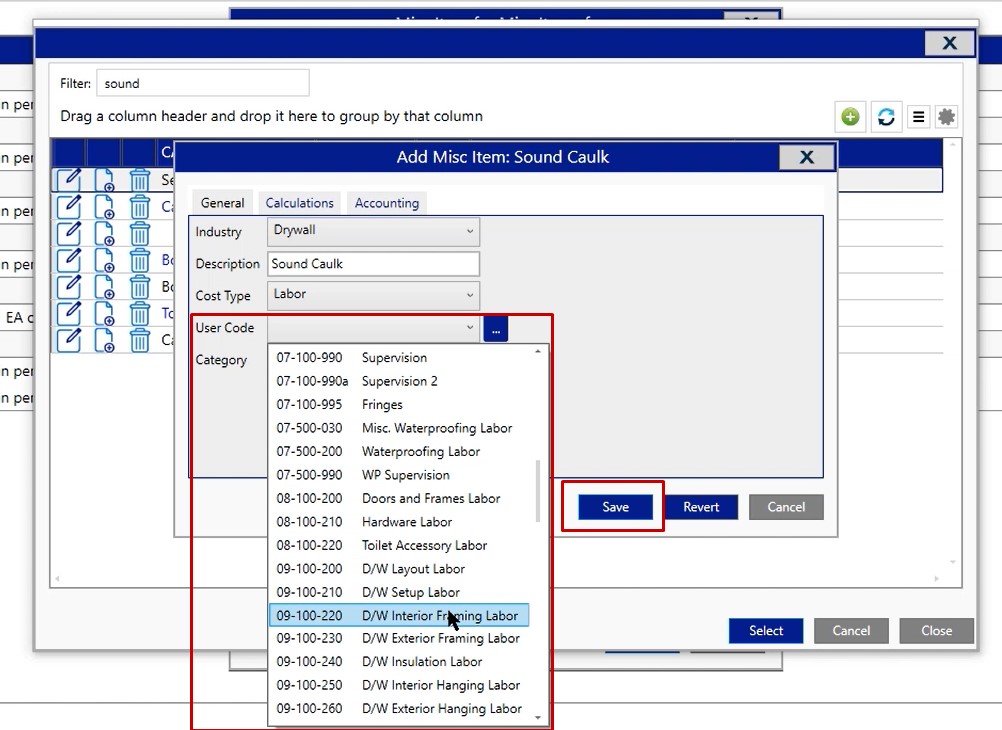The image size is (1002, 730).
Task: Collapse the User Code dropdown arrow
Action: pos(470,328)
